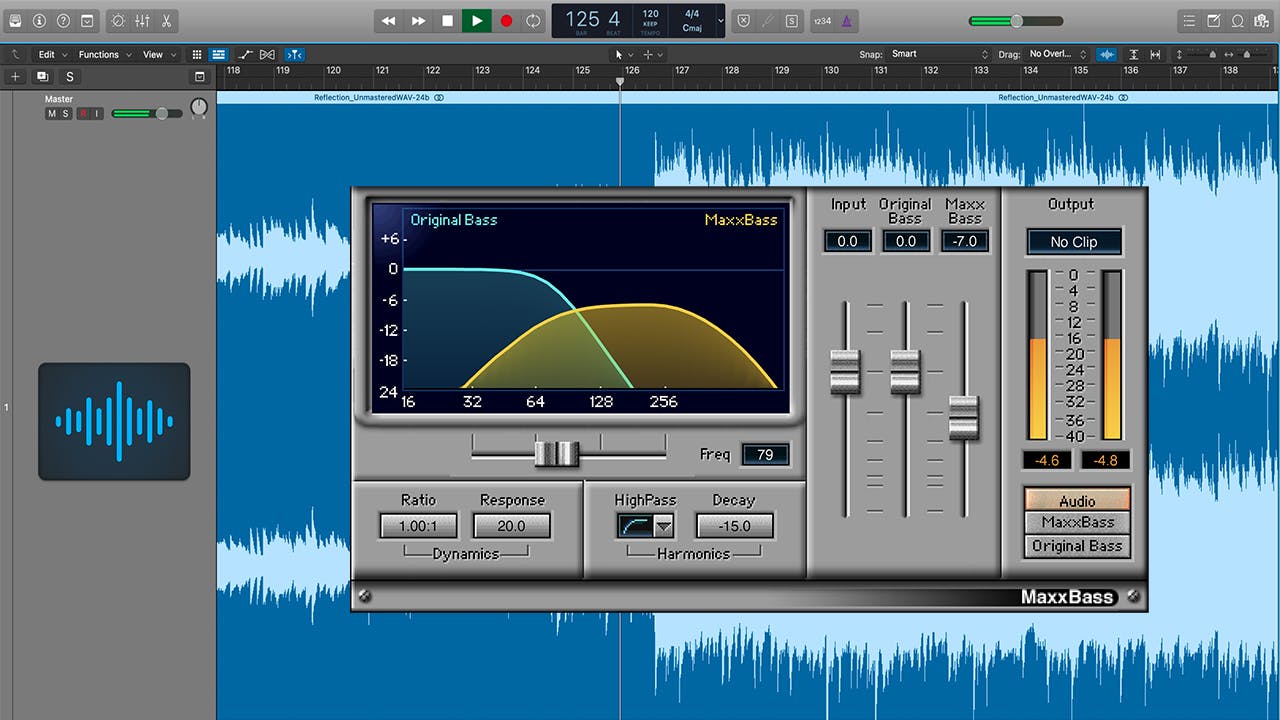Screen dimensions: 1280x720
Task: Click the Maxx Bass value -7.0
Action: (965, 241)
